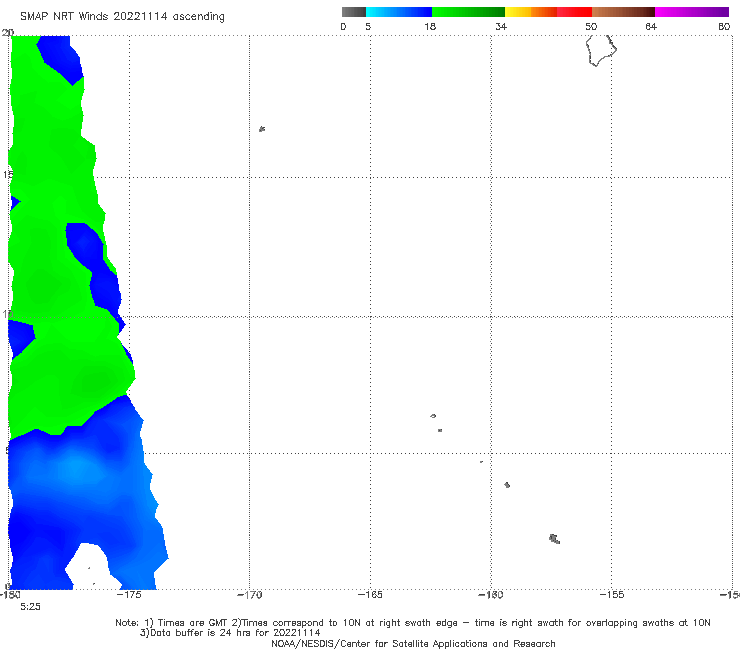Click the color bar label '18'
The width and height of the screenshot is (740, 650).
430,26
